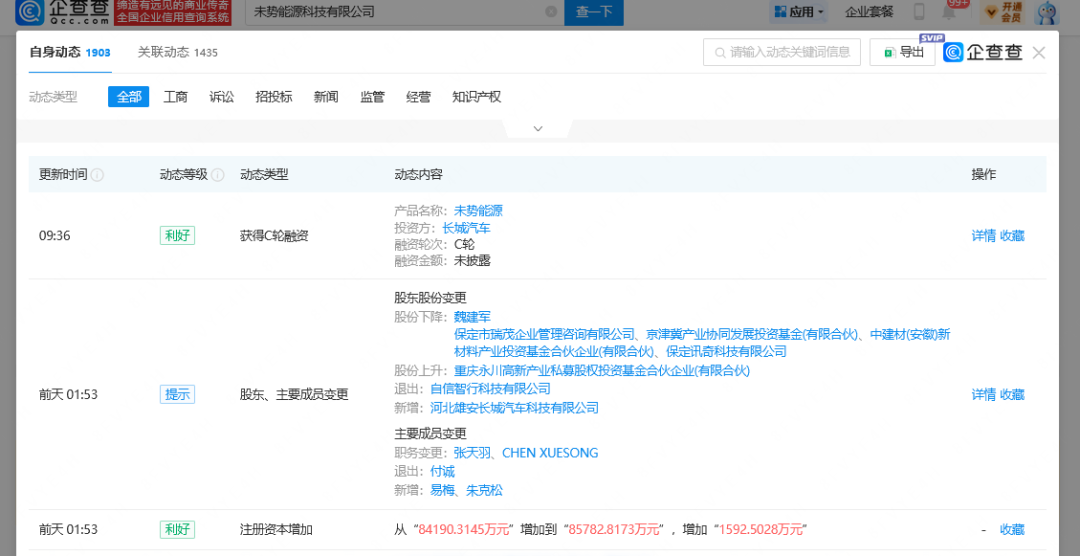Open 重庆永川高新产业私募股权投资基金 link
1080x556 pixels.
(601, 371)
